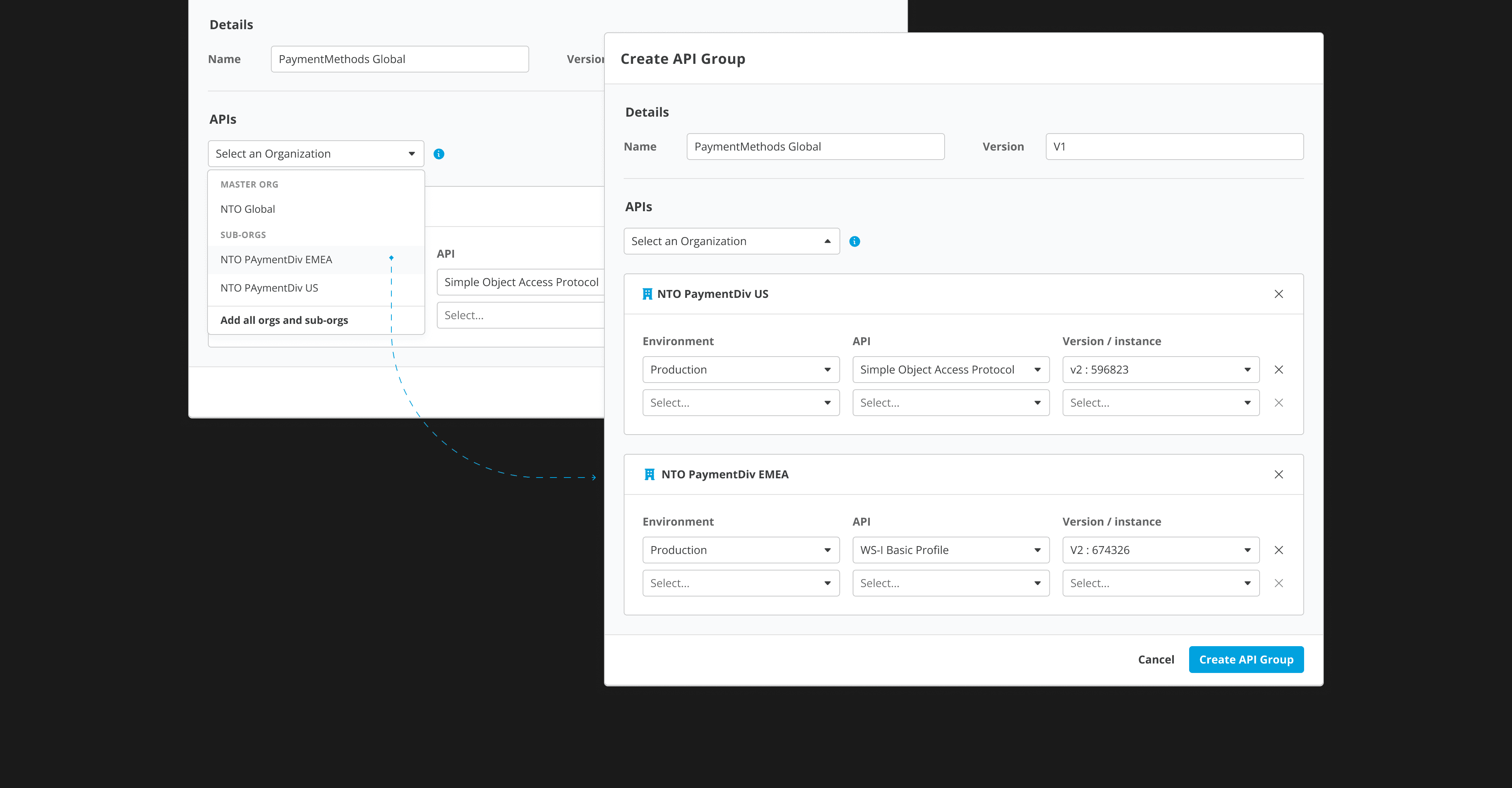Remove the NTO PaymentDiv US section
This screenshot has height=788, width=1512.
click(1279, 294)
